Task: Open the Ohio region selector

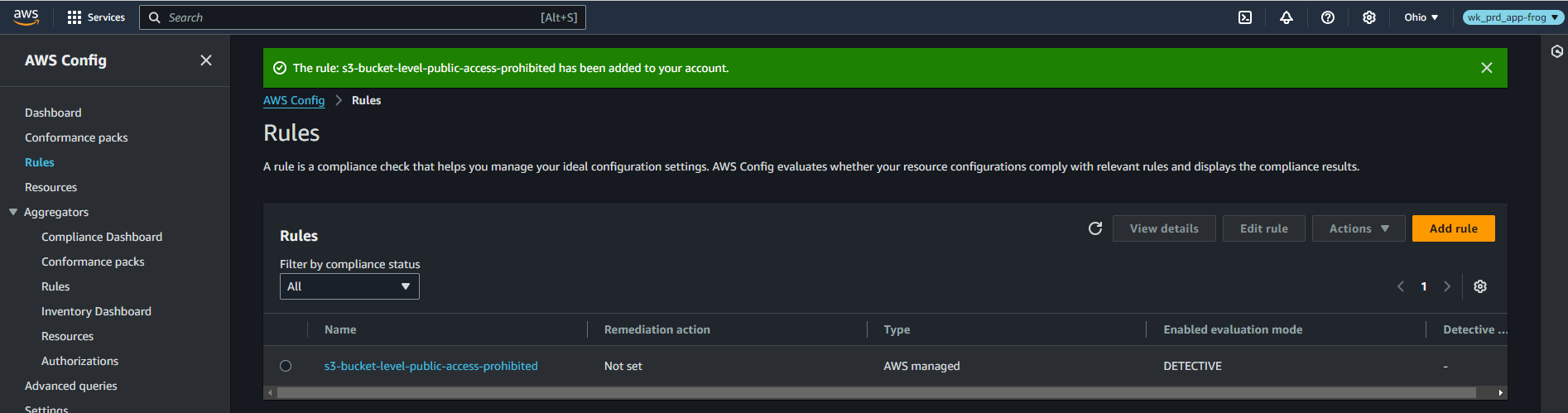Action: tap(1421, 17)
